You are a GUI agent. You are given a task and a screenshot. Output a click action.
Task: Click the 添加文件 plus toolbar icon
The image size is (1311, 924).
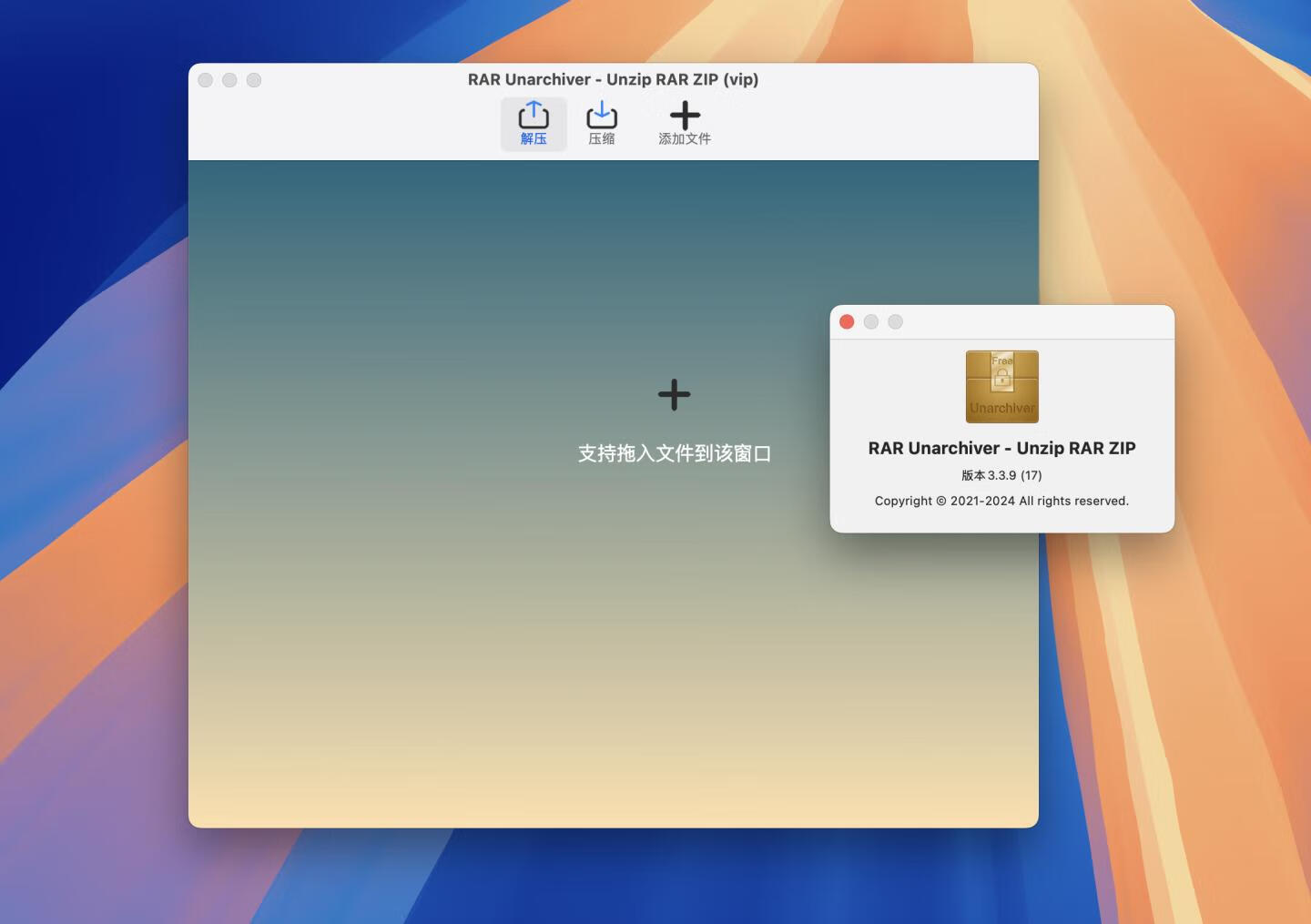pyautogui.click(x=685, y=124)
